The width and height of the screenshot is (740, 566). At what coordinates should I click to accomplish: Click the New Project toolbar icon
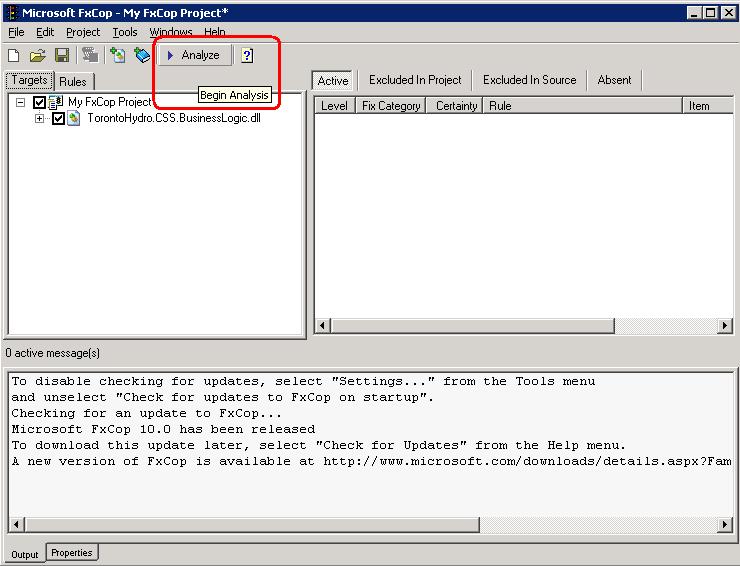14,56
